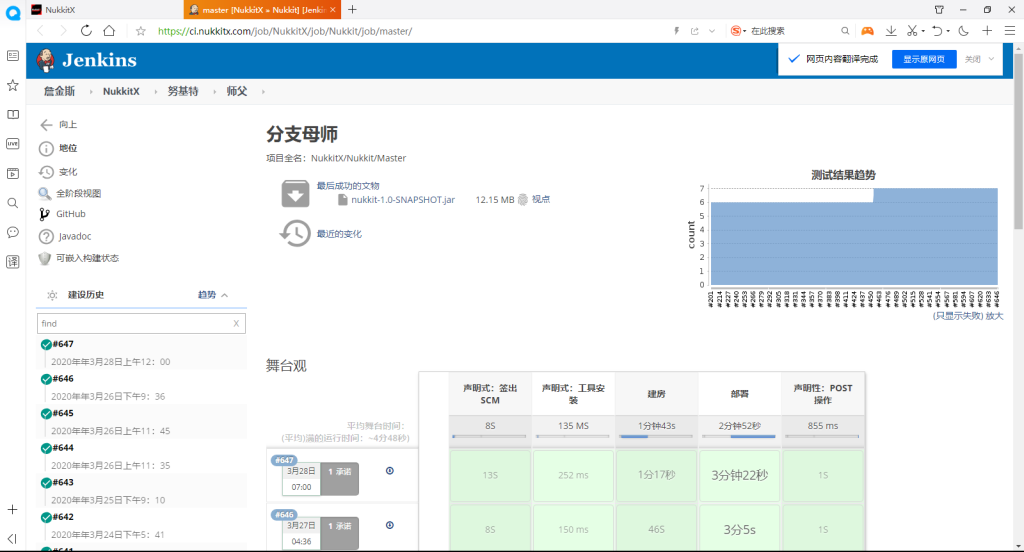This screenshot has height=552, width=1024.
Task: Expand the scissors tool dropdown arrow
Action: (x=923, y=31)
